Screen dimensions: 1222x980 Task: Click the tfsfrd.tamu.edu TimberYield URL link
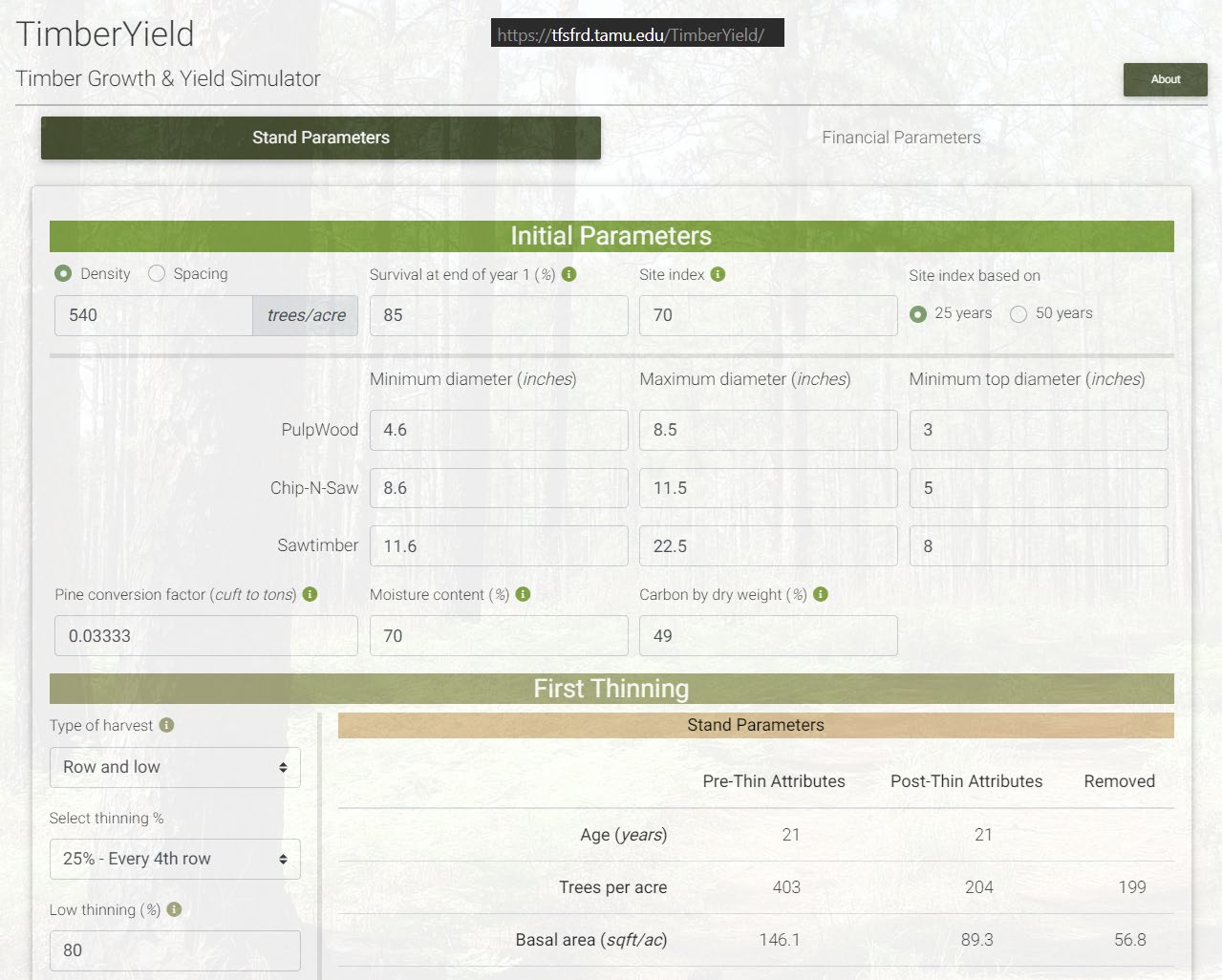click(631, 35)
